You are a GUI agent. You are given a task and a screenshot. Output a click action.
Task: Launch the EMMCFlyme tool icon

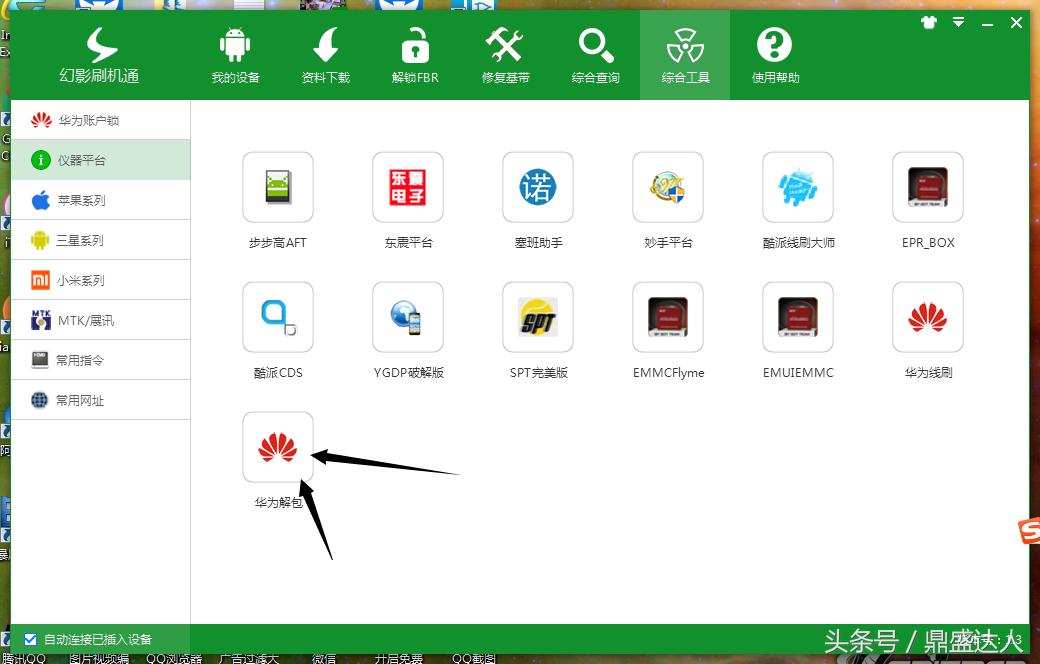(x=668, y=317)
